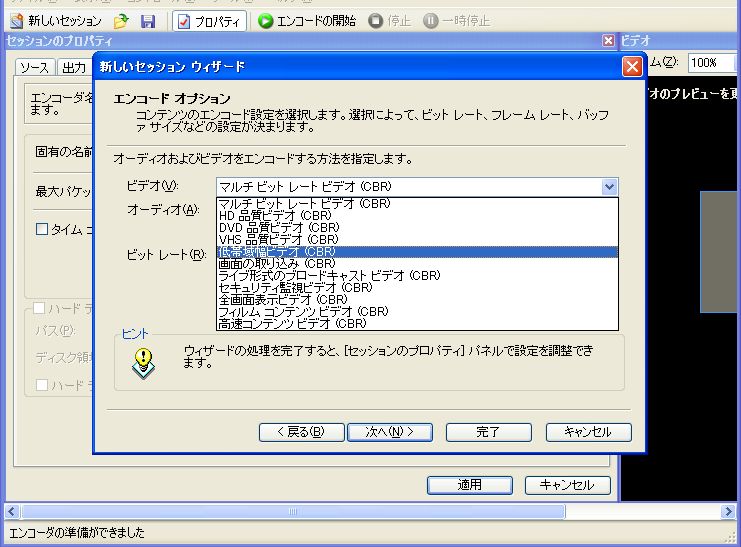
Task: Click the floppy disk save icon
Action: click(148, 21)
